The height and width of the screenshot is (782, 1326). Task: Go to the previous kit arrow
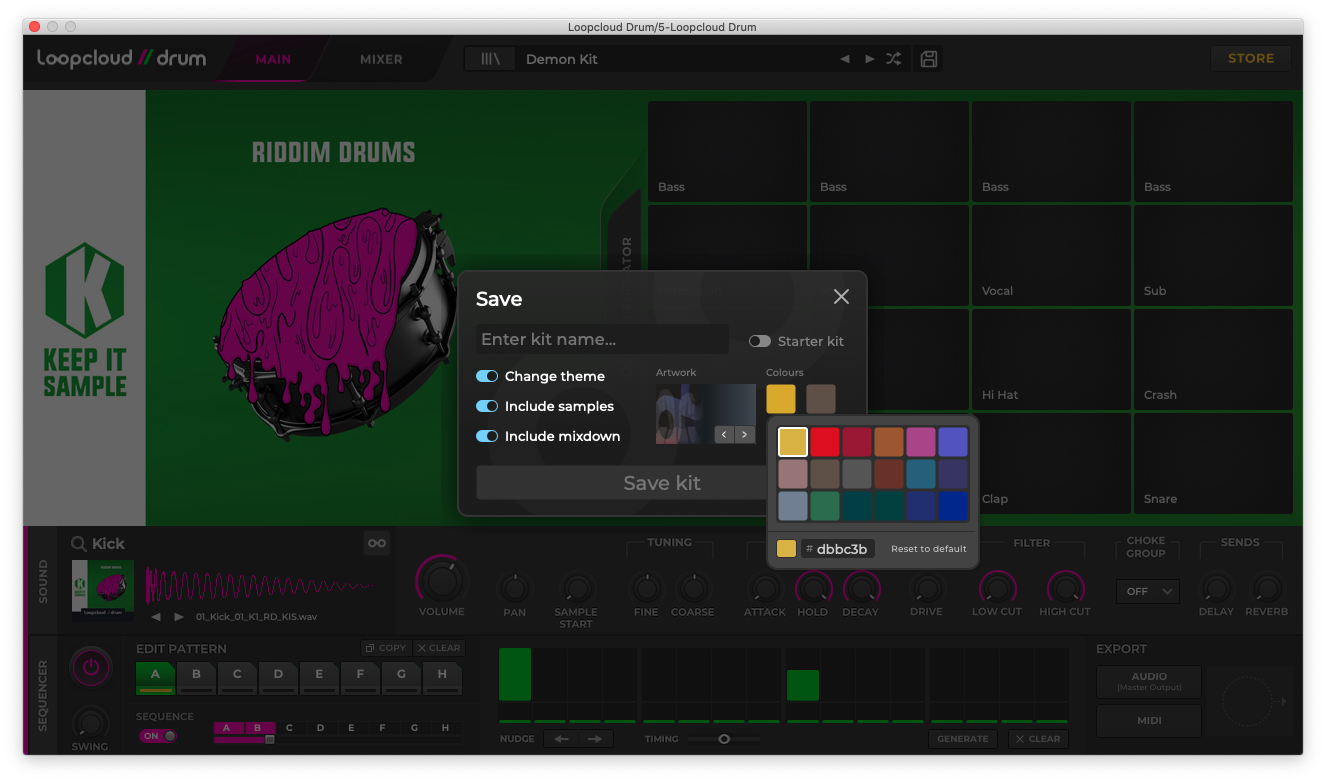(x=845, y=59)
